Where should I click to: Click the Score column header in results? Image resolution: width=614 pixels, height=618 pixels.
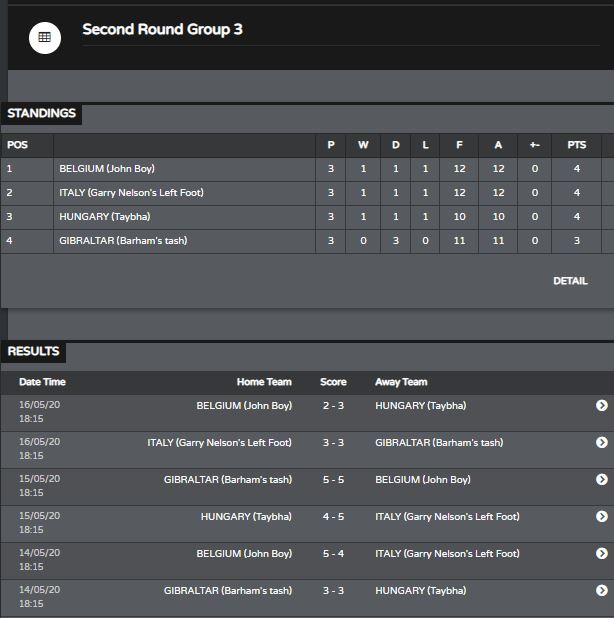(333, 382)
